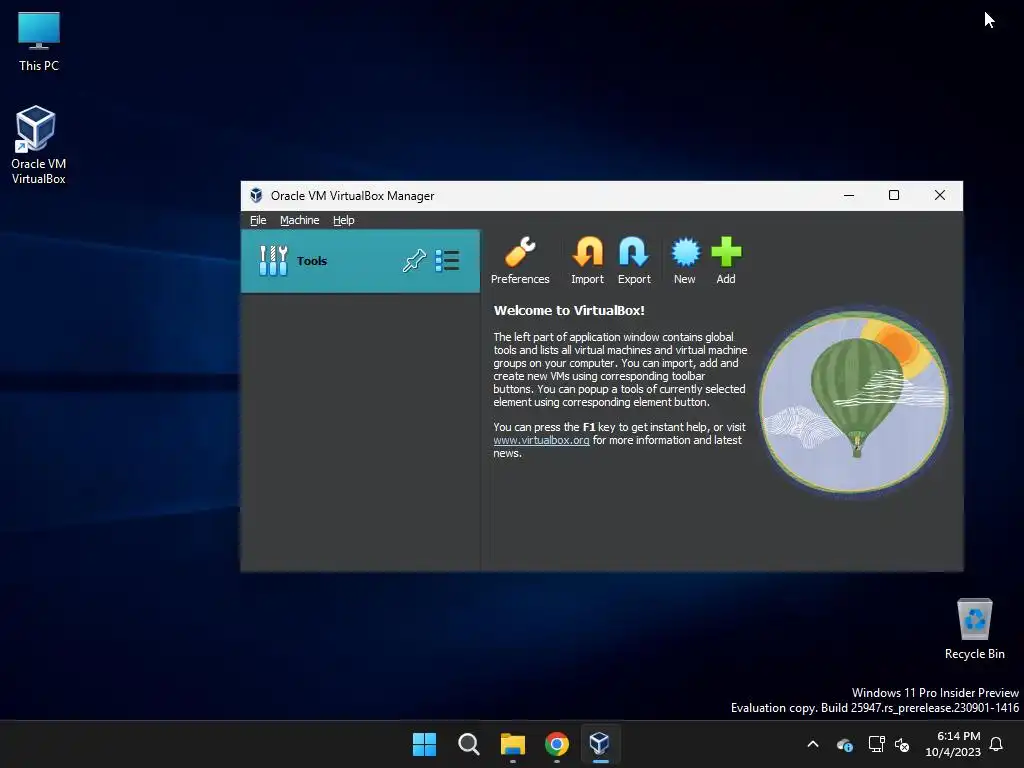Show hidden system tray icons
1024x768 pixels.
813,744
